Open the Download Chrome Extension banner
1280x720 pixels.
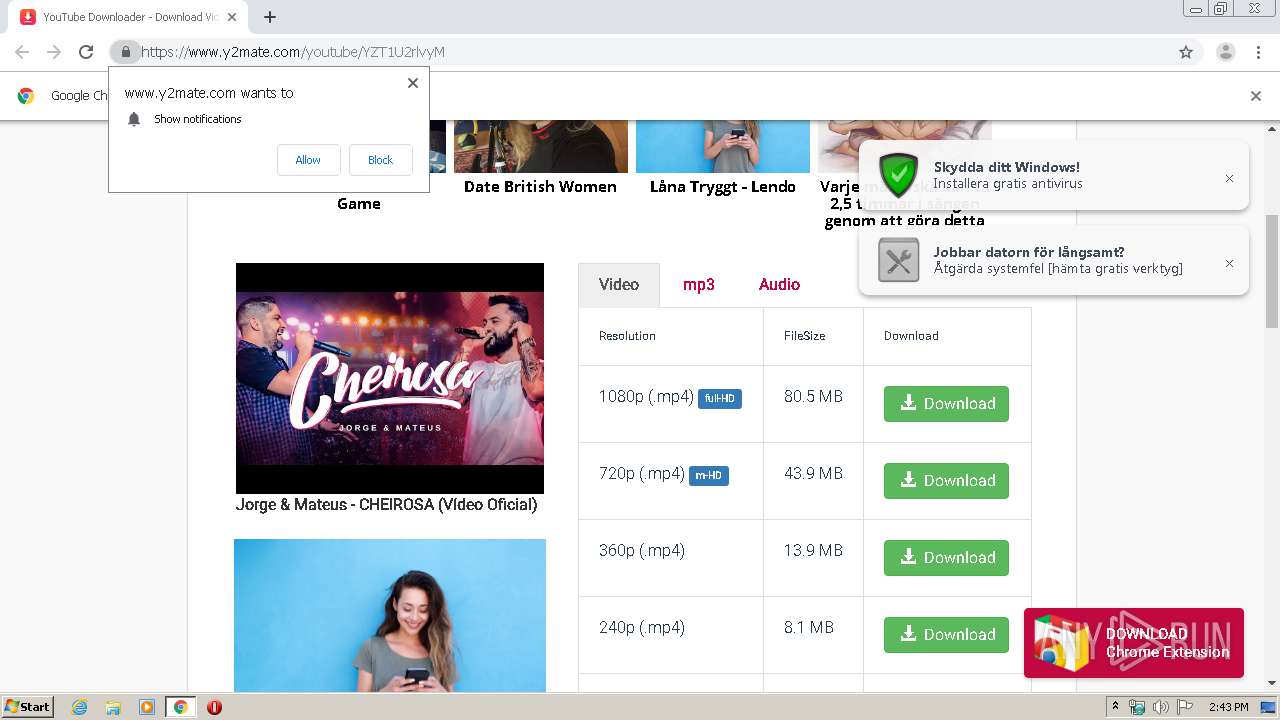1134,643
